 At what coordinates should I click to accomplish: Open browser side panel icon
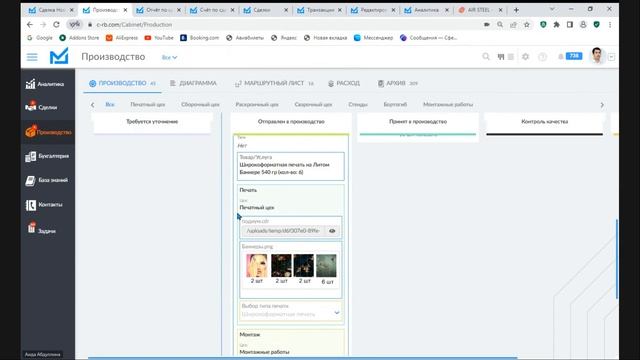pyautogui.click(x=570, y=24)
